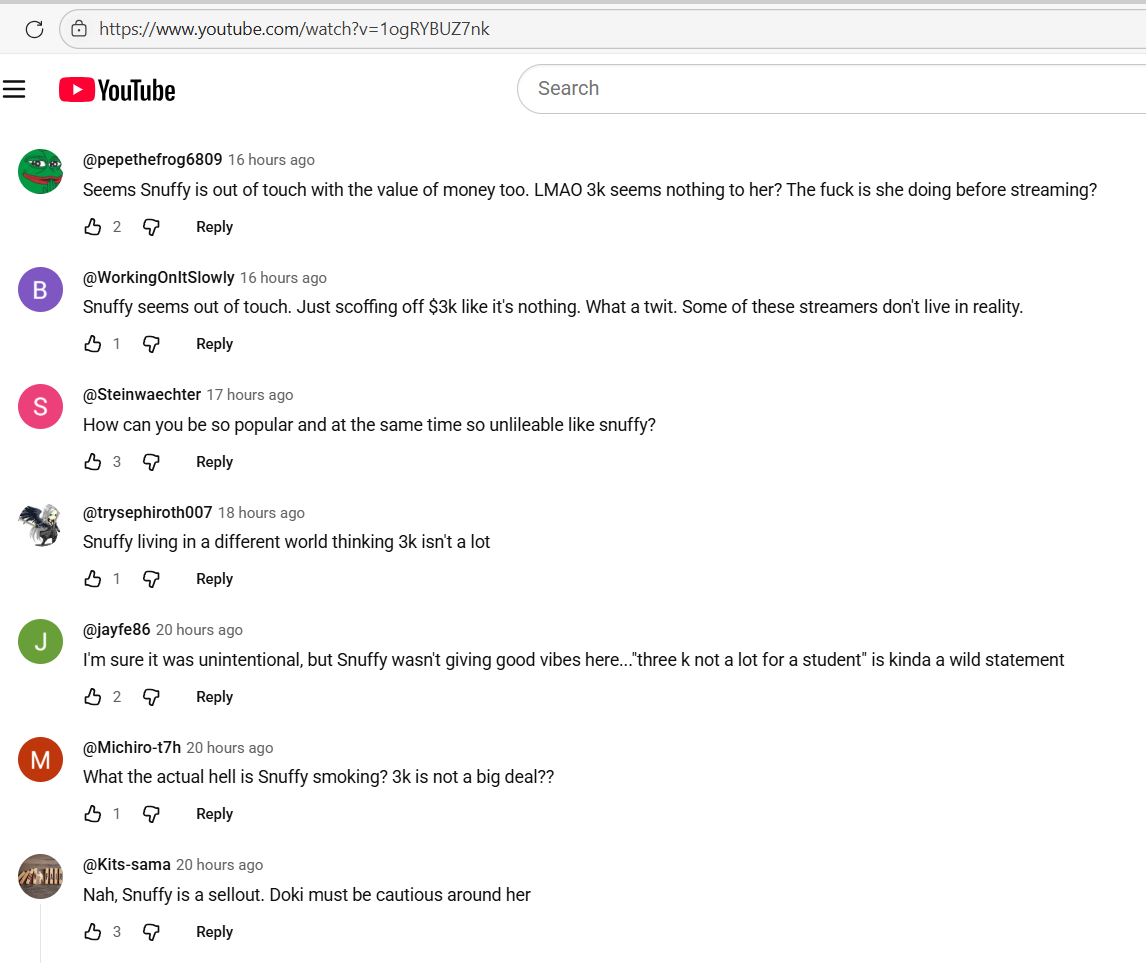
Task: Click comment starting 'Seems Snuffy is out of touch'
Action: tap(590, 190)
